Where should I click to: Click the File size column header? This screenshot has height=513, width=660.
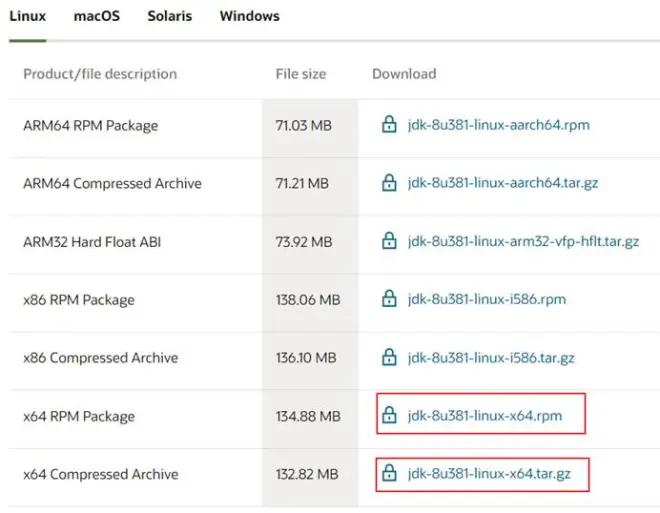point(300,74)
